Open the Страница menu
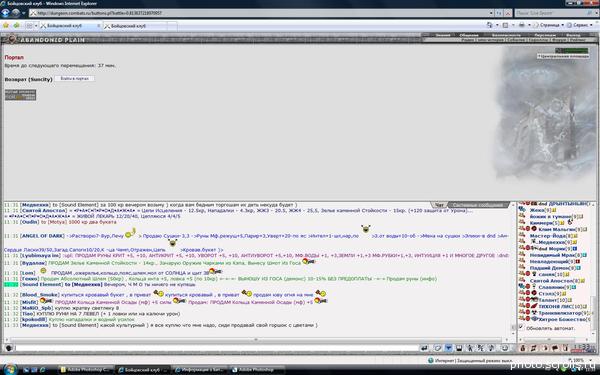The width and height of the screenshot is (600, 375). tap(549, 25)
